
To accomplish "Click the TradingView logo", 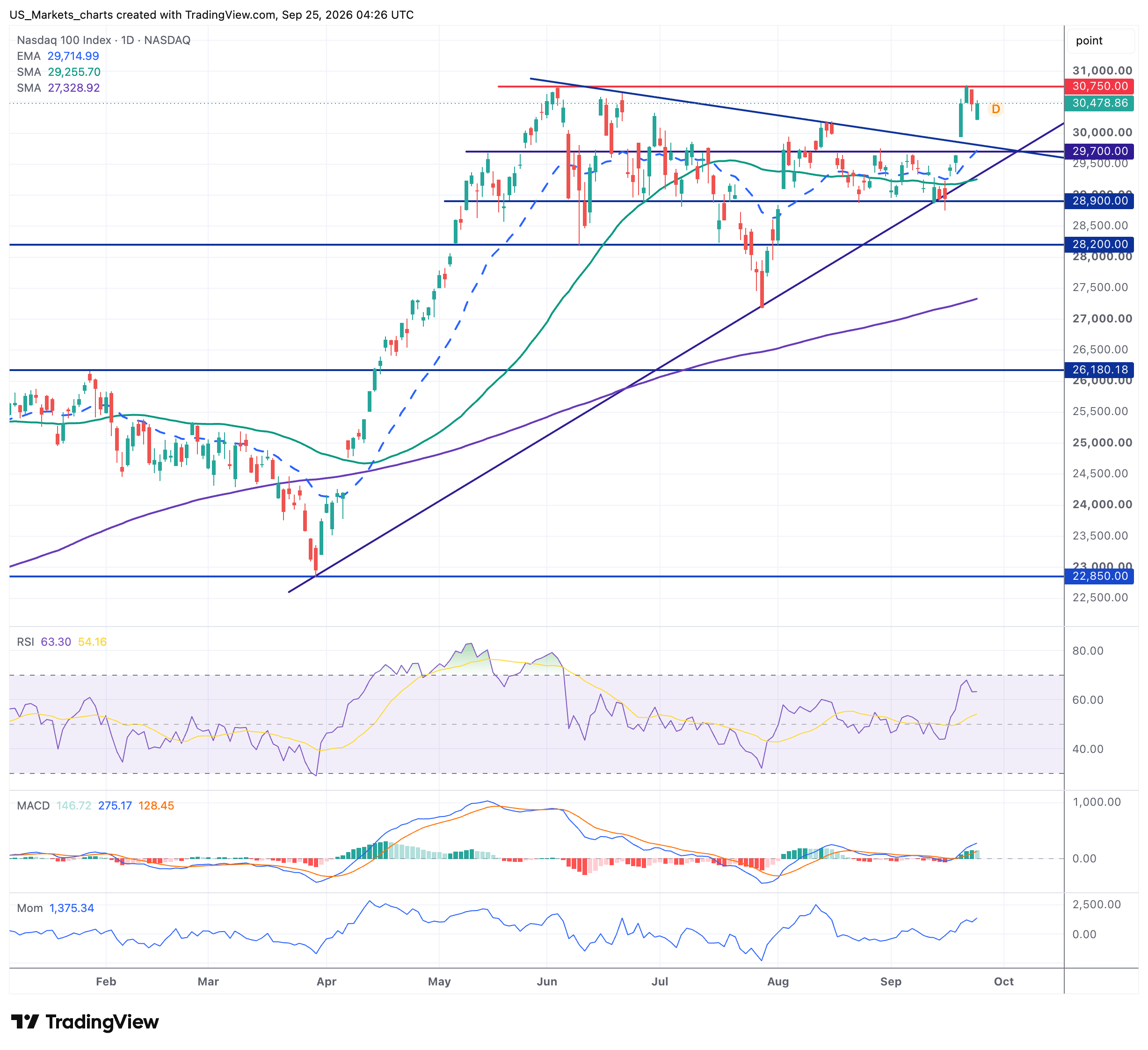I will 85,1022.
